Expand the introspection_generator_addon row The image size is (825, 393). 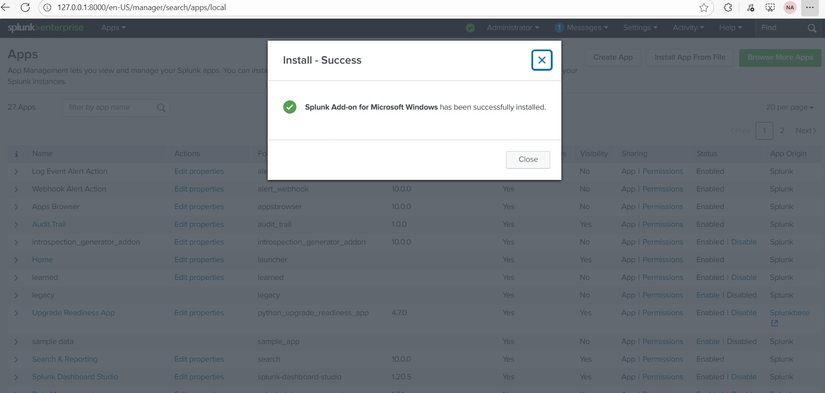coord(16,242)
